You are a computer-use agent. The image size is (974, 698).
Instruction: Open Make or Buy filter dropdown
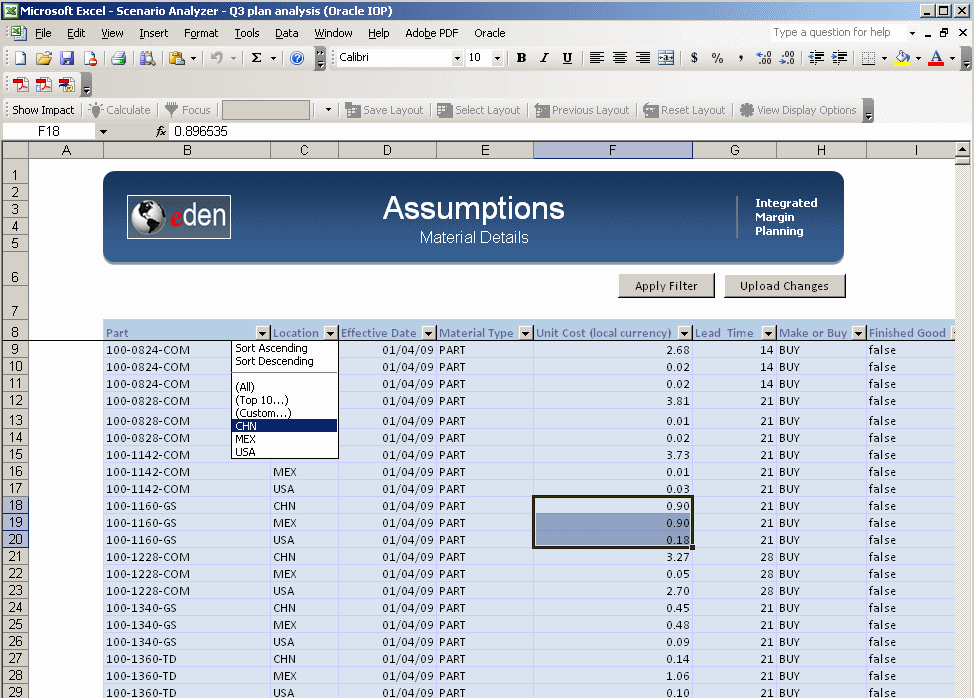click(x=858, y=333)
